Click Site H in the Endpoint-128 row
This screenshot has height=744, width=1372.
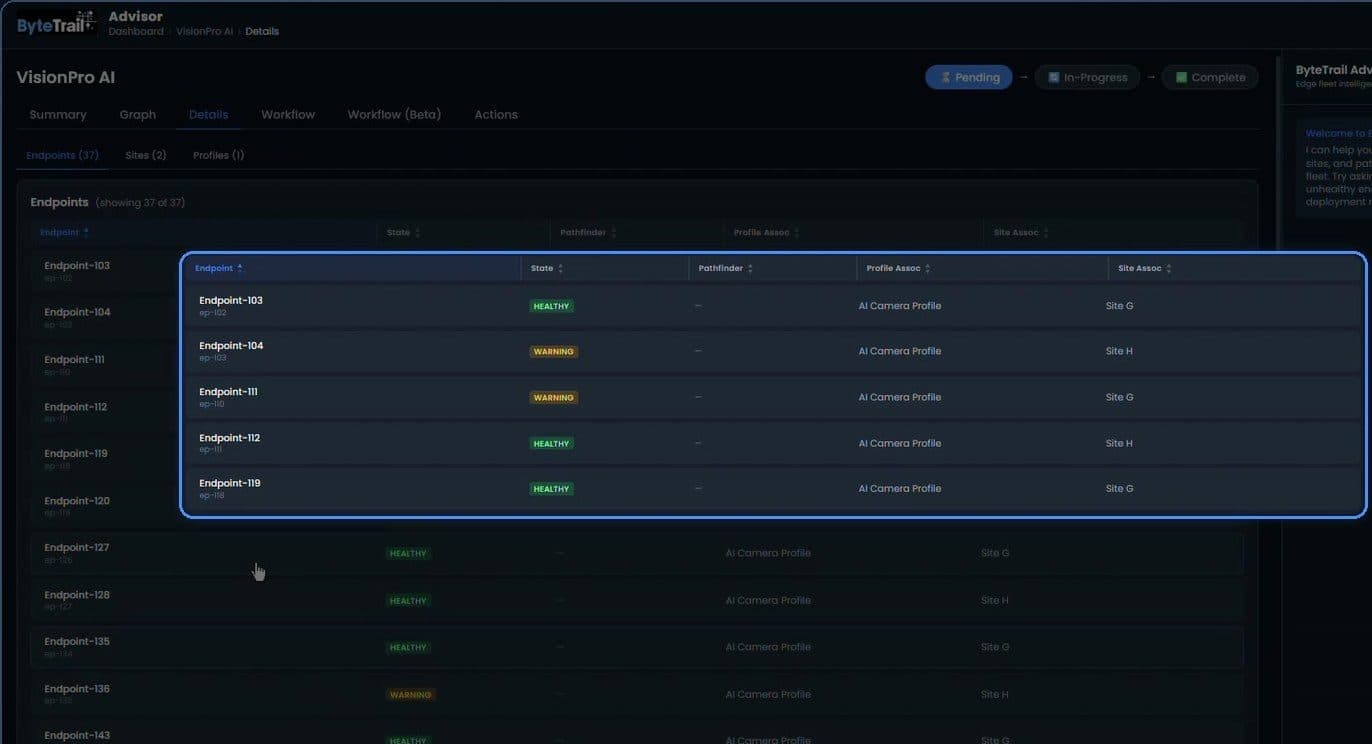coord(995,600)
